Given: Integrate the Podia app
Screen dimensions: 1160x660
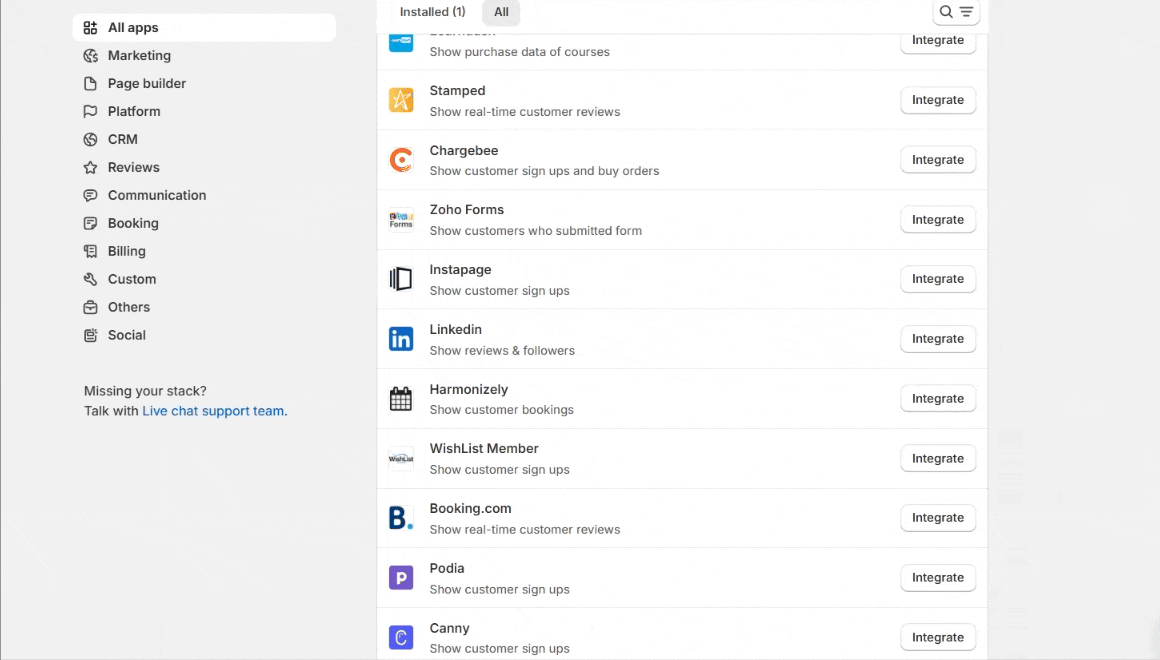Looking at the screenshot, I should [937, 578].
